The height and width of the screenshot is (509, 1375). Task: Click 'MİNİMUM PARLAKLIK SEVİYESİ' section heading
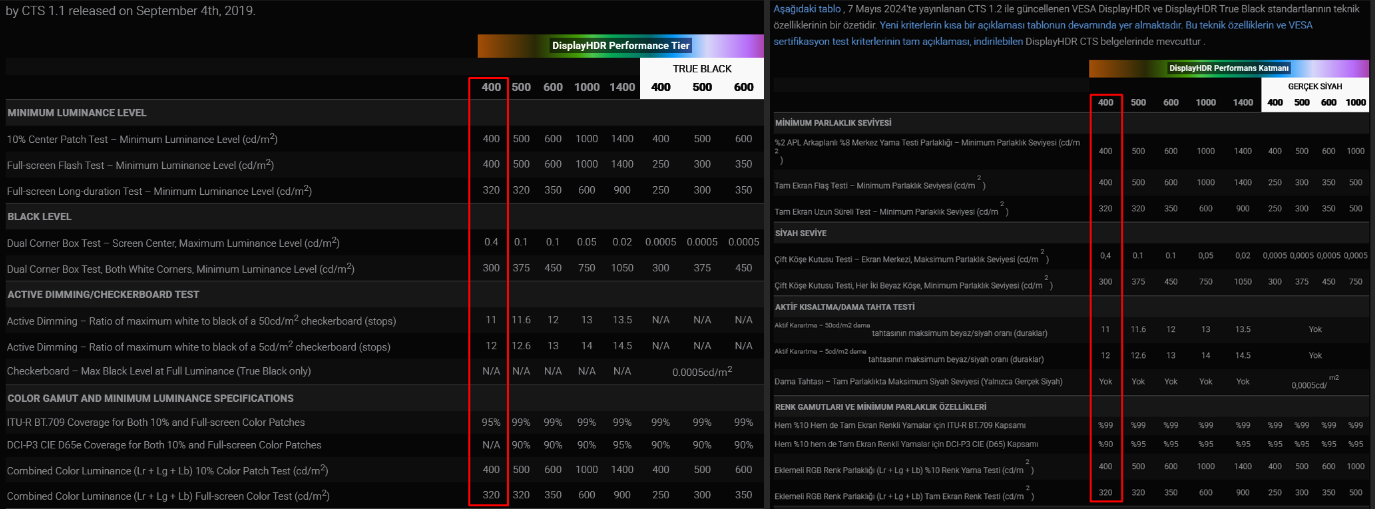pyautogui.click(x=832, y=123)
